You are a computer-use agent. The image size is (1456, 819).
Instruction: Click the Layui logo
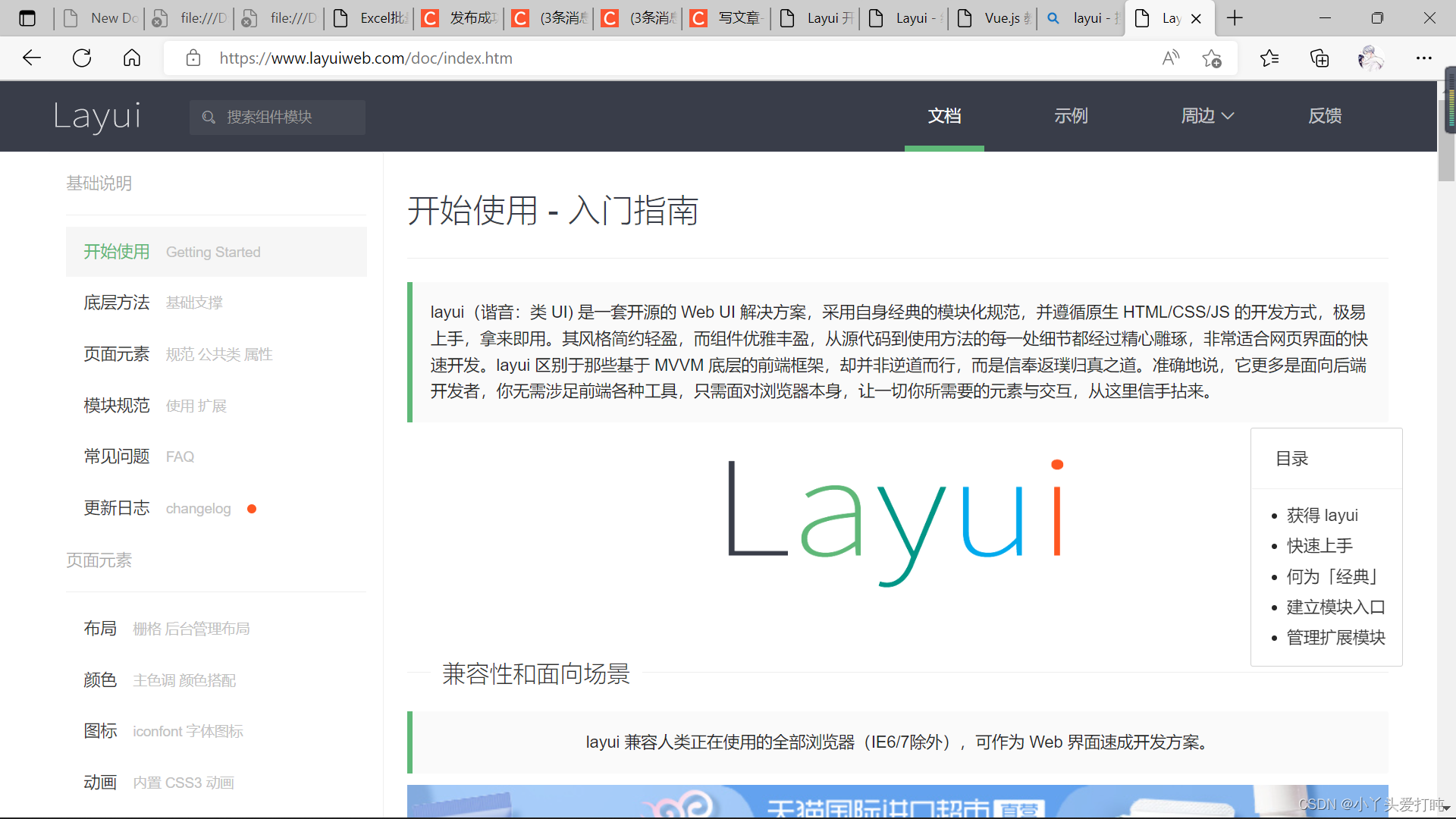[96, 116]
